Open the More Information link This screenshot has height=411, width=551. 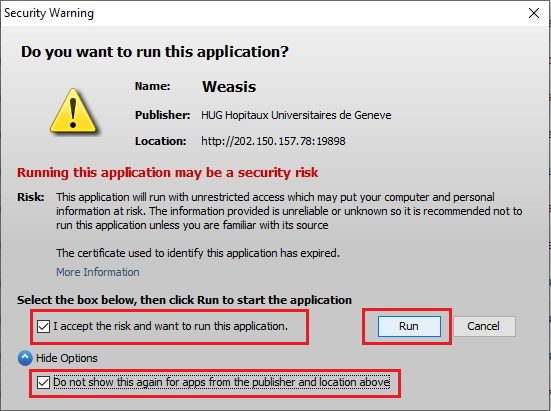(x=98, y=272)
